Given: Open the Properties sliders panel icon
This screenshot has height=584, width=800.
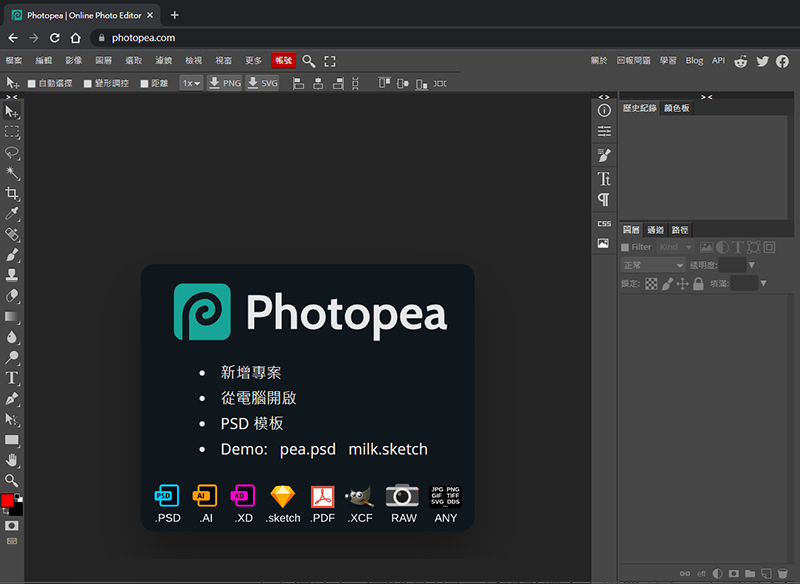Looking at the screenshot, I should click(x=604, y=131).
